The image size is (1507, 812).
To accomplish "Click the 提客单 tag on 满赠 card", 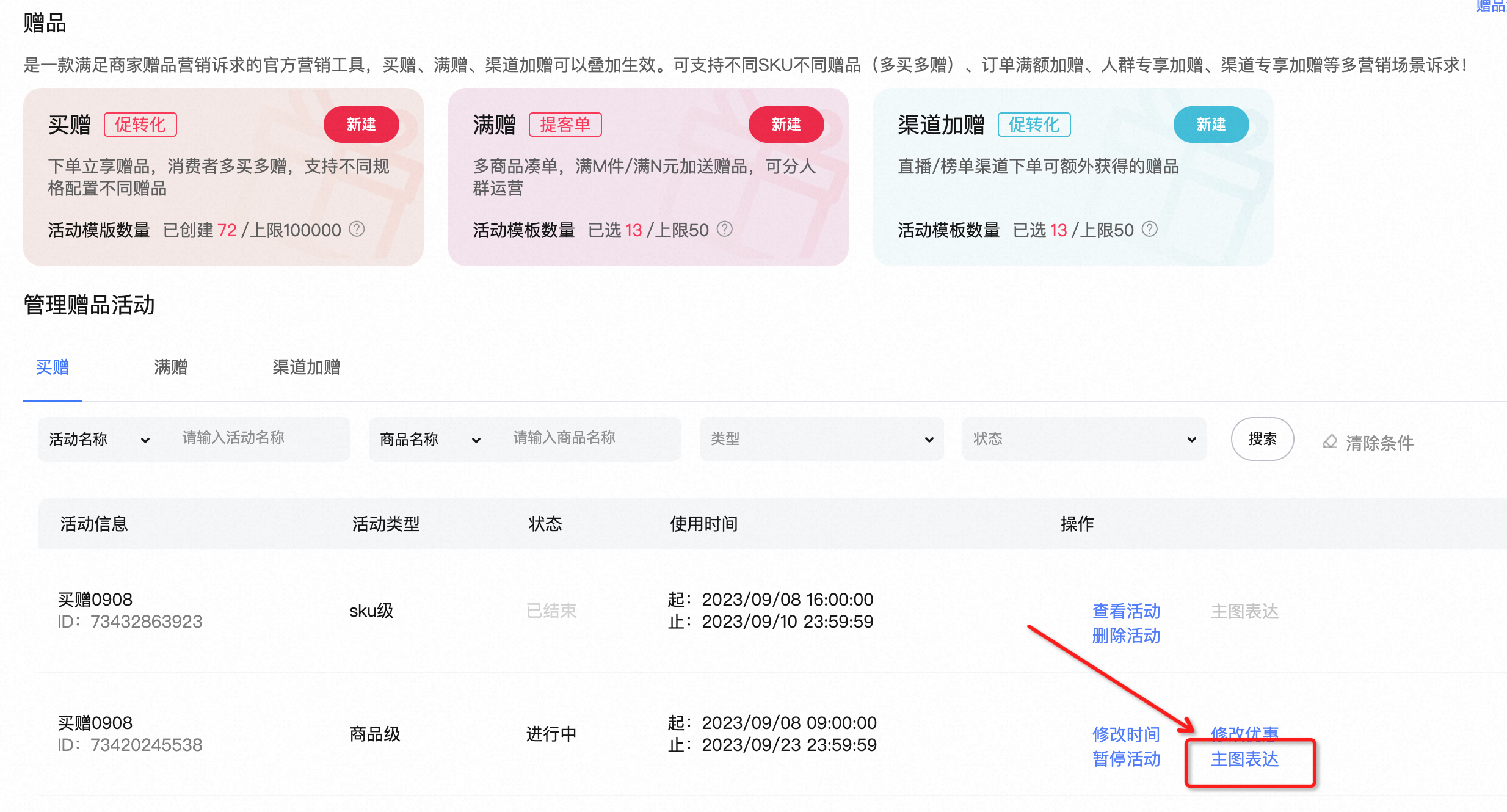I will pyautogui.click(x=565, y=125).
